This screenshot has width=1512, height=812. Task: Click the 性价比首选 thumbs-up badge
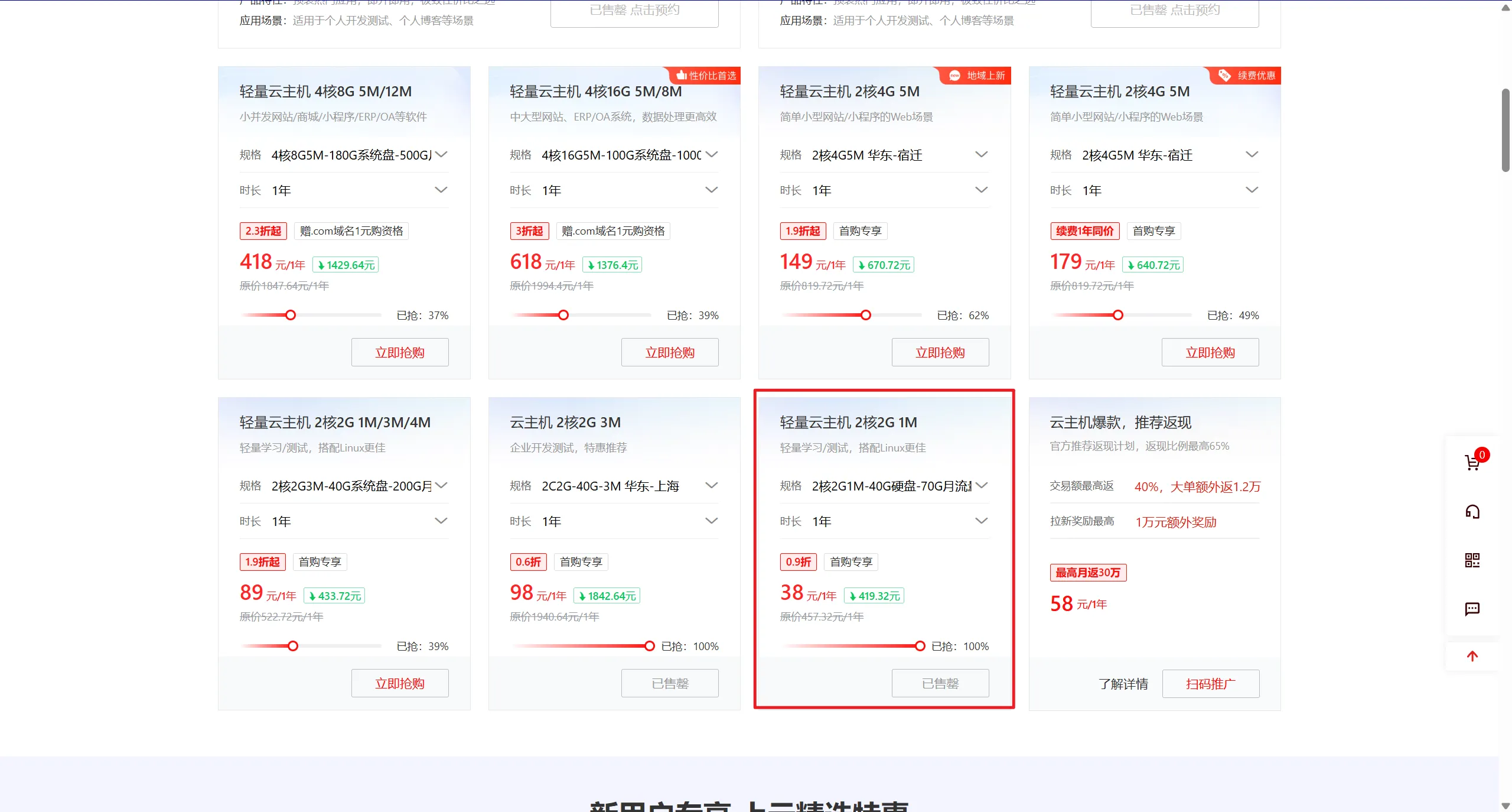pyautogui.click(x=706, y=76)
